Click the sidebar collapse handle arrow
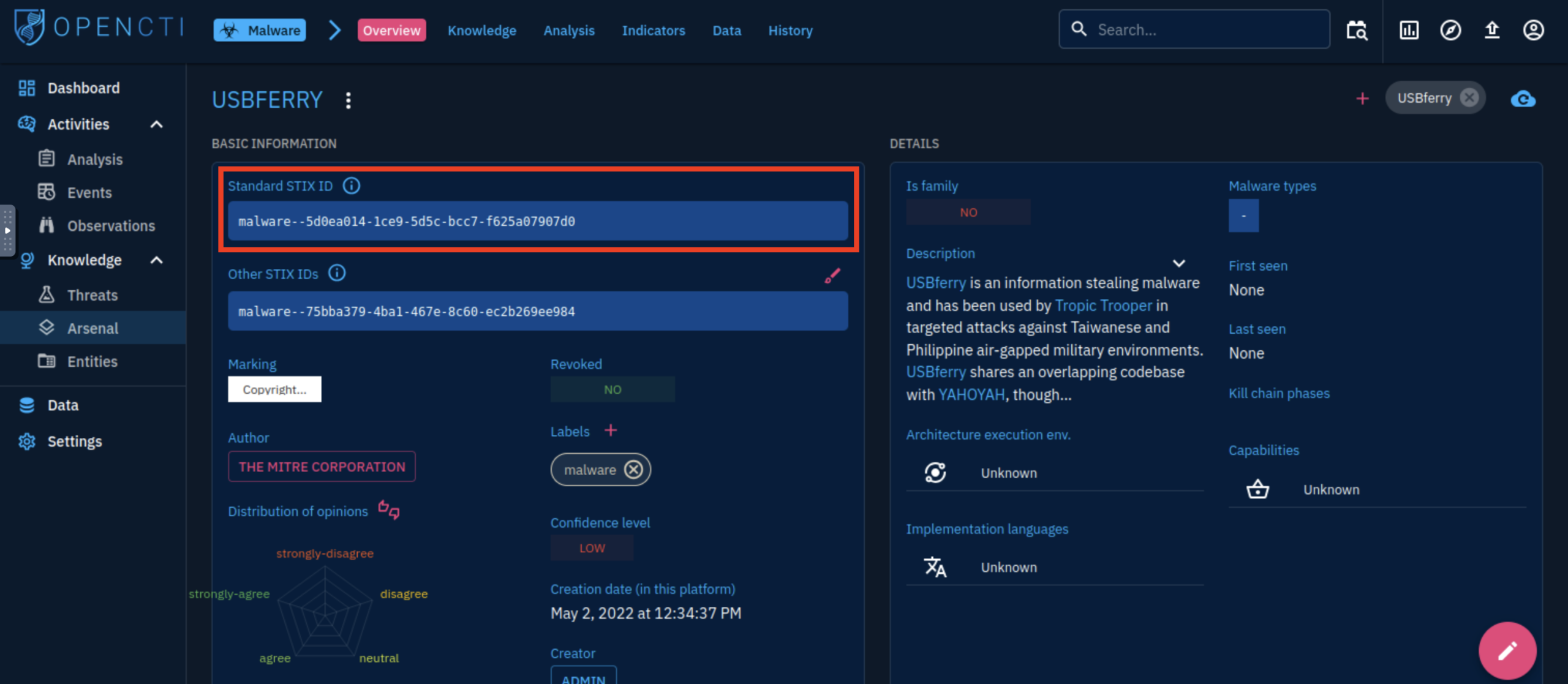1568x684 pixels. [7, 230]
